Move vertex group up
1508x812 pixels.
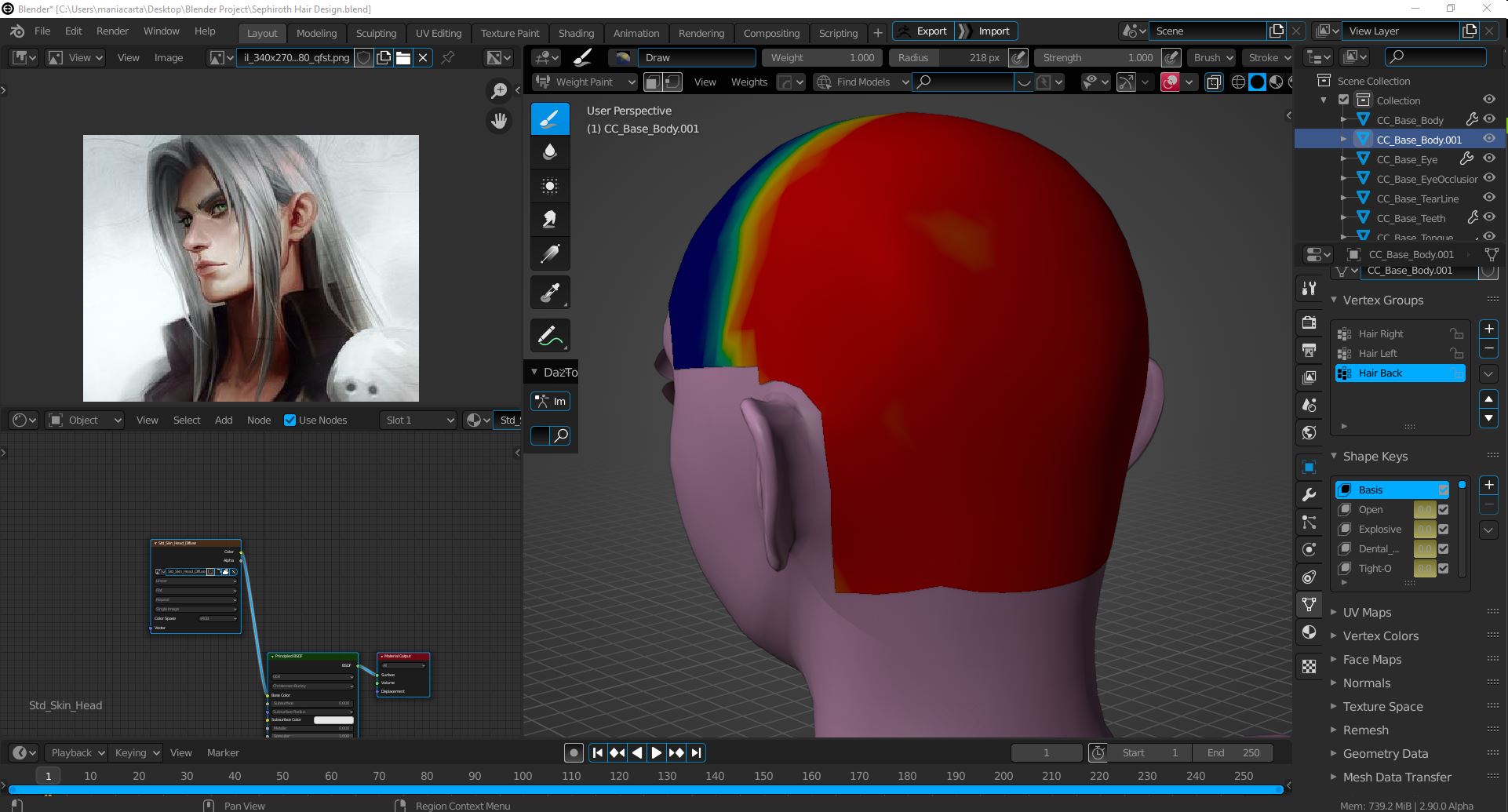(x=1488, y=399)
